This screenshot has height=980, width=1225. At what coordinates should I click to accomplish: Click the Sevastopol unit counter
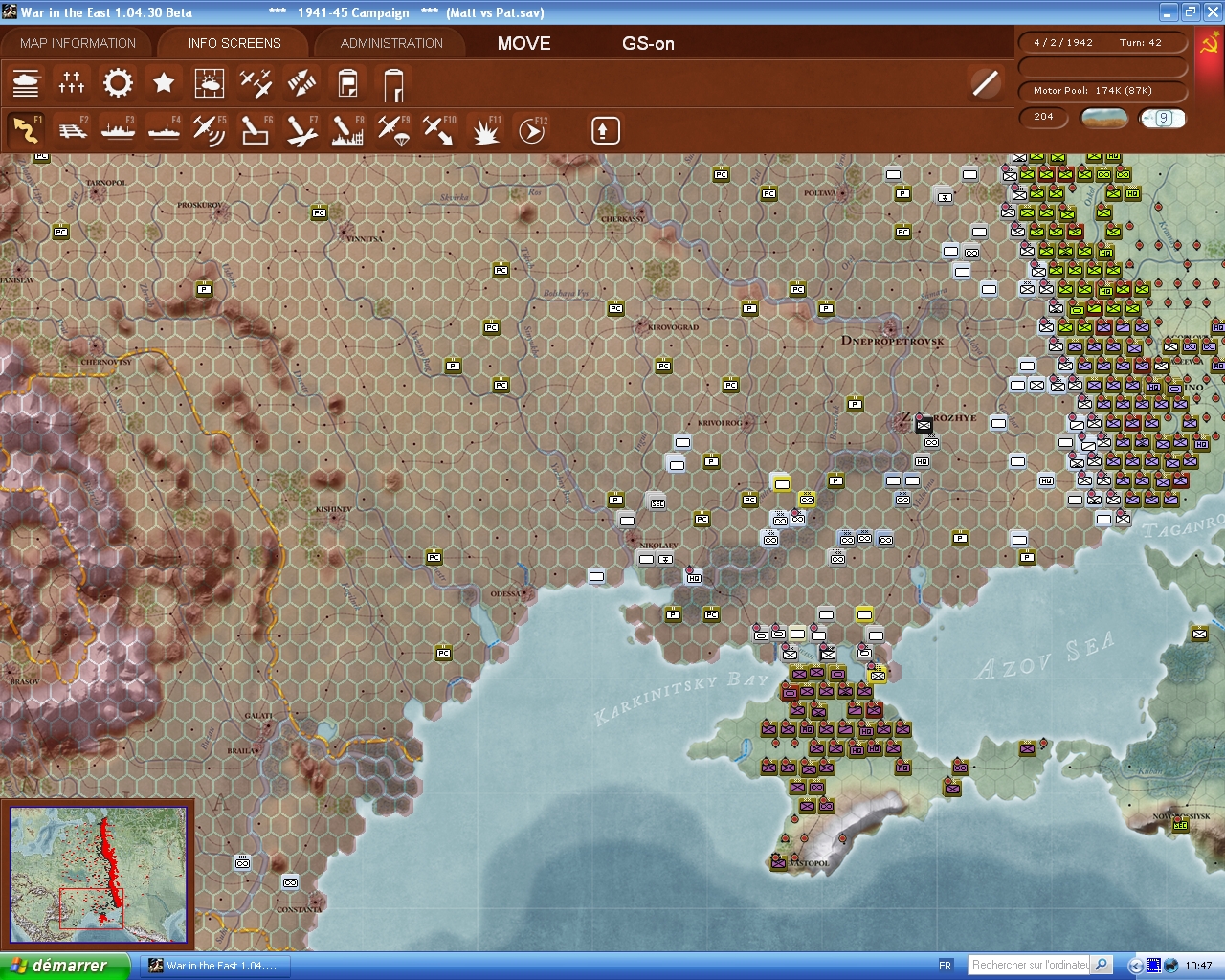click(779, 863)
